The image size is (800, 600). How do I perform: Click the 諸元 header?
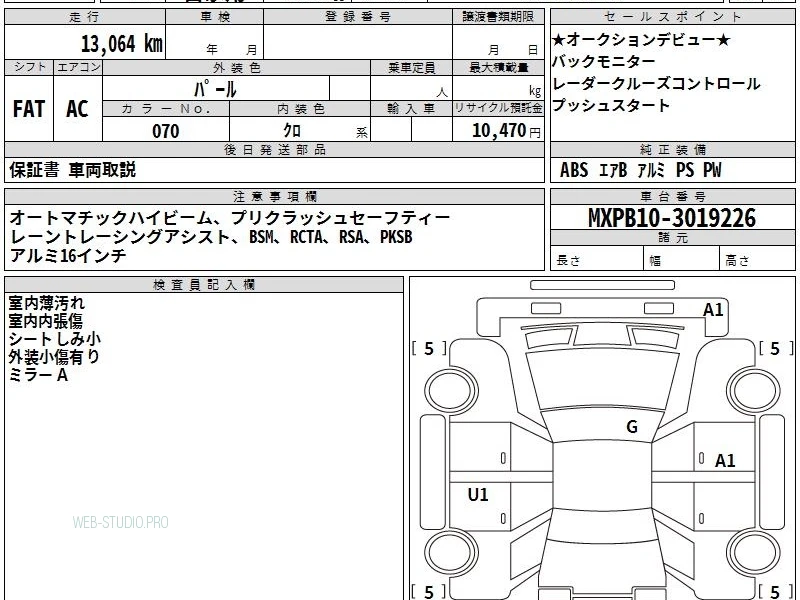pos(672,238)
